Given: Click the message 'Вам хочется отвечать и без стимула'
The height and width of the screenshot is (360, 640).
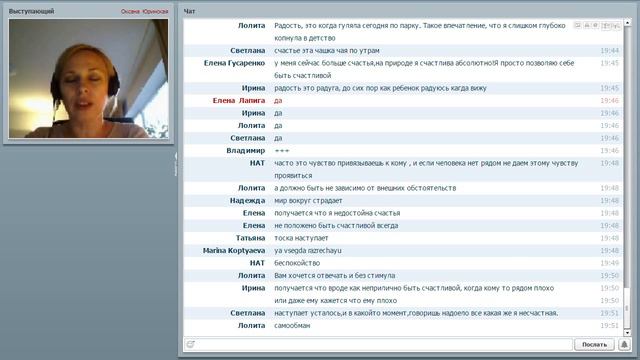Looking at the screenshot, I should (x=335, y=276).
